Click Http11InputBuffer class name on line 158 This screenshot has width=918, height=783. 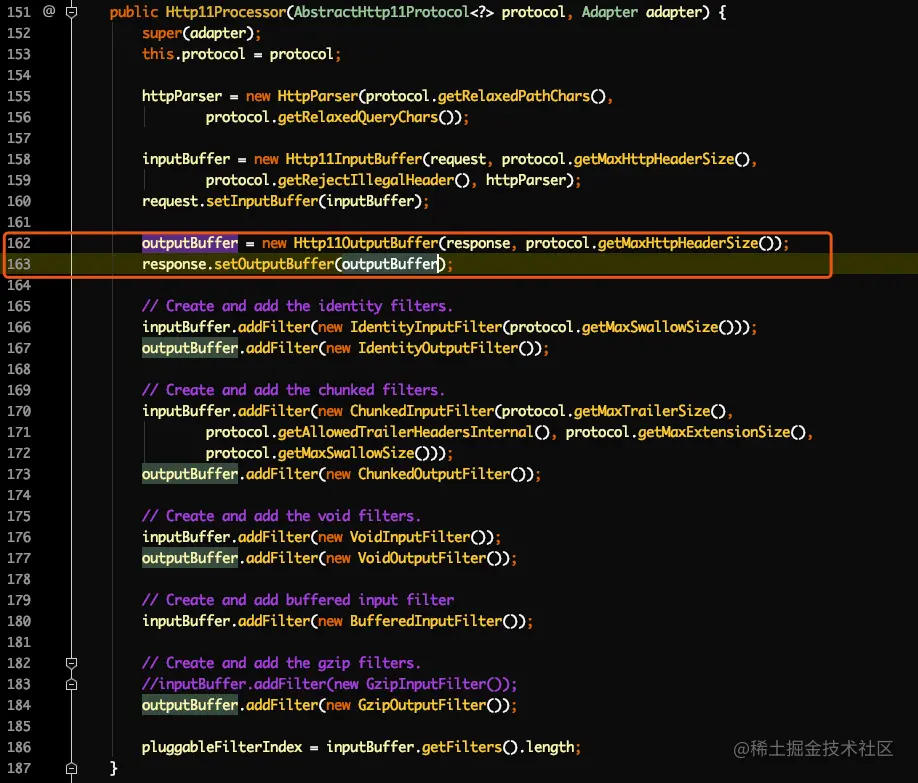(x=354, y=159)
